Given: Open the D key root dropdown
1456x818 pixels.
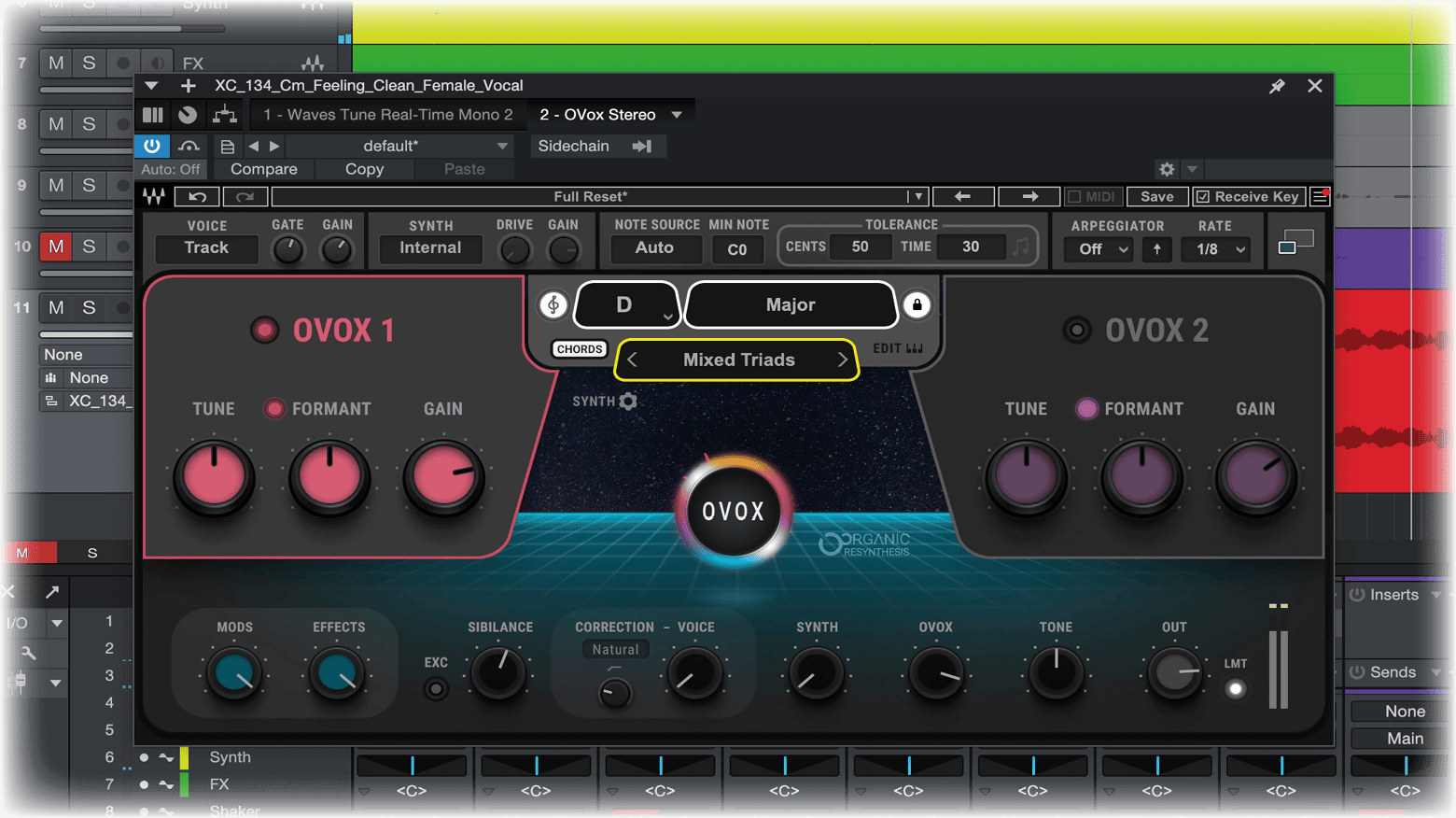Looking at the screenshot, I should (626, 304).
